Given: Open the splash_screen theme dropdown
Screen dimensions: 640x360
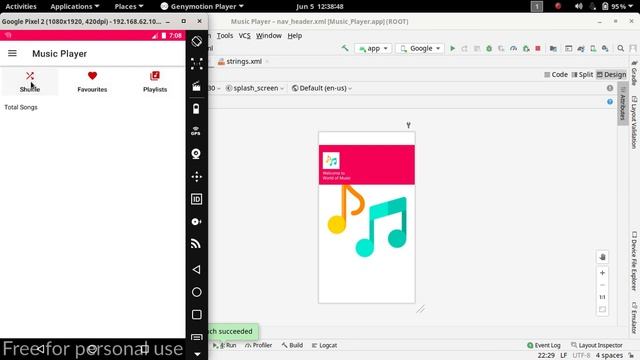Looking at the screenshot, I should [255, 88].
